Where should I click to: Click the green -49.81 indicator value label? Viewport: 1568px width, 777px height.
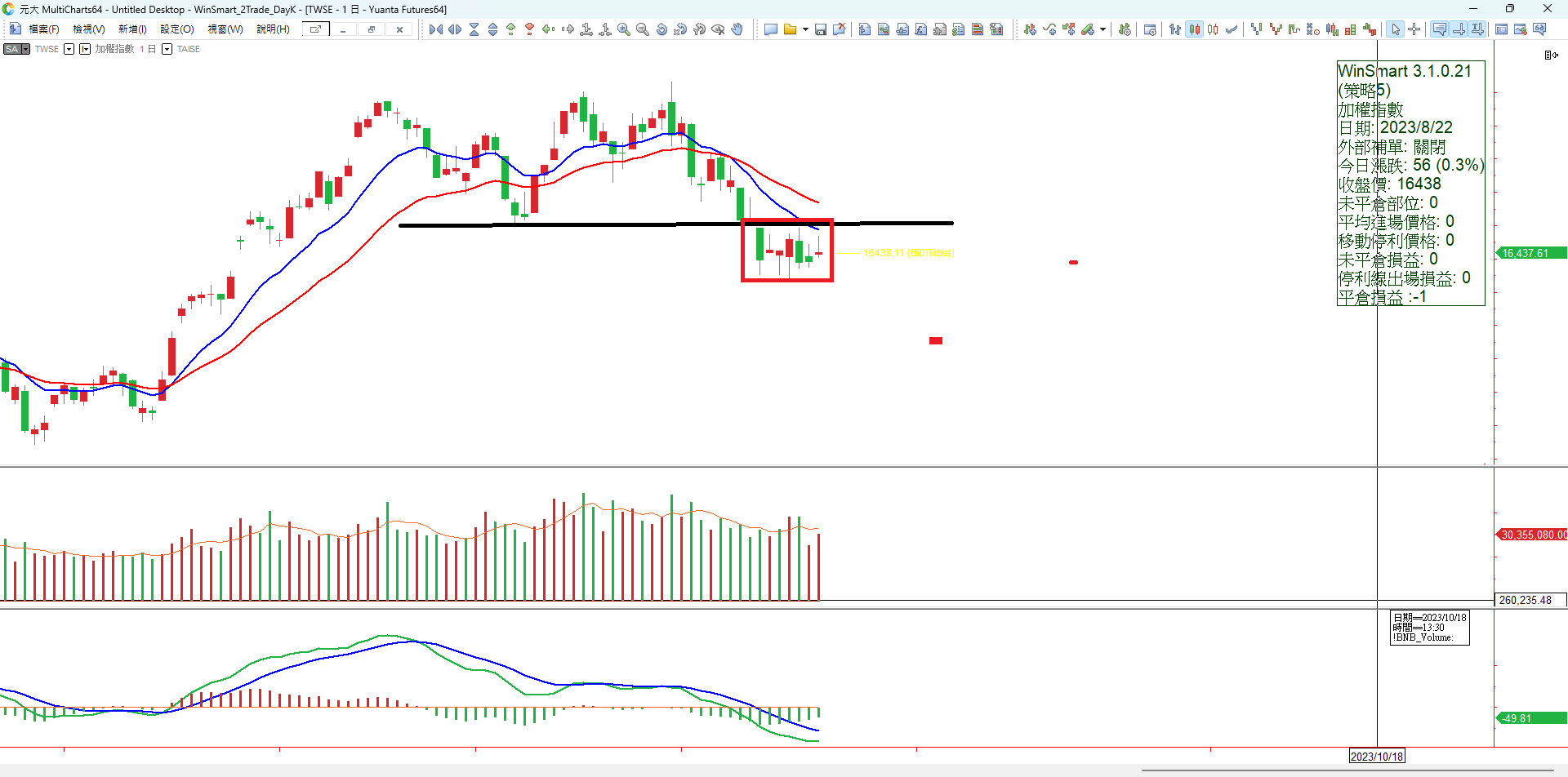1530,718
